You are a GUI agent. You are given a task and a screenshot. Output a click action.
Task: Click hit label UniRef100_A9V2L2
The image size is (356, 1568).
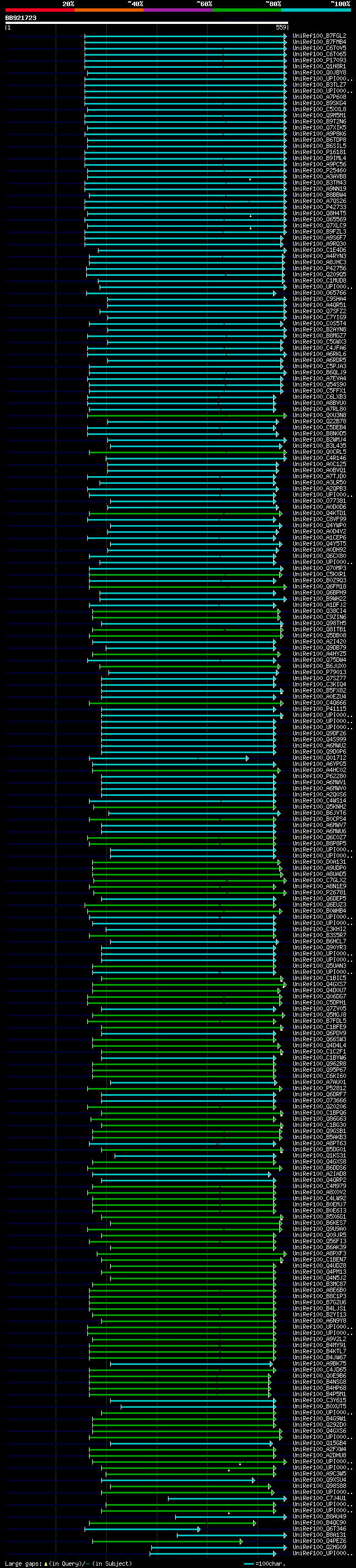pos(319,1339)
